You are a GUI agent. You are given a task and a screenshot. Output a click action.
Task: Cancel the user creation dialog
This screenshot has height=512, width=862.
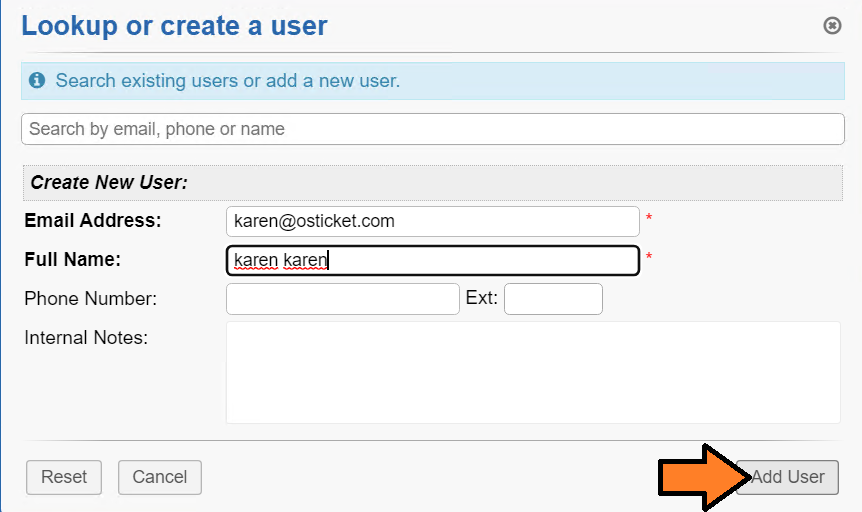160,477
